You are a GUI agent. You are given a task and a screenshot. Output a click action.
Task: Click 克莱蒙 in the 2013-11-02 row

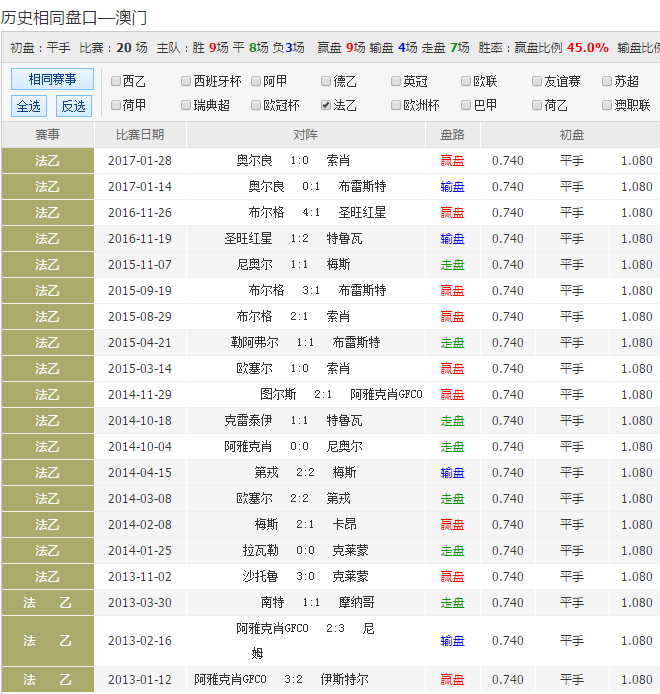(x=350, y=577)
